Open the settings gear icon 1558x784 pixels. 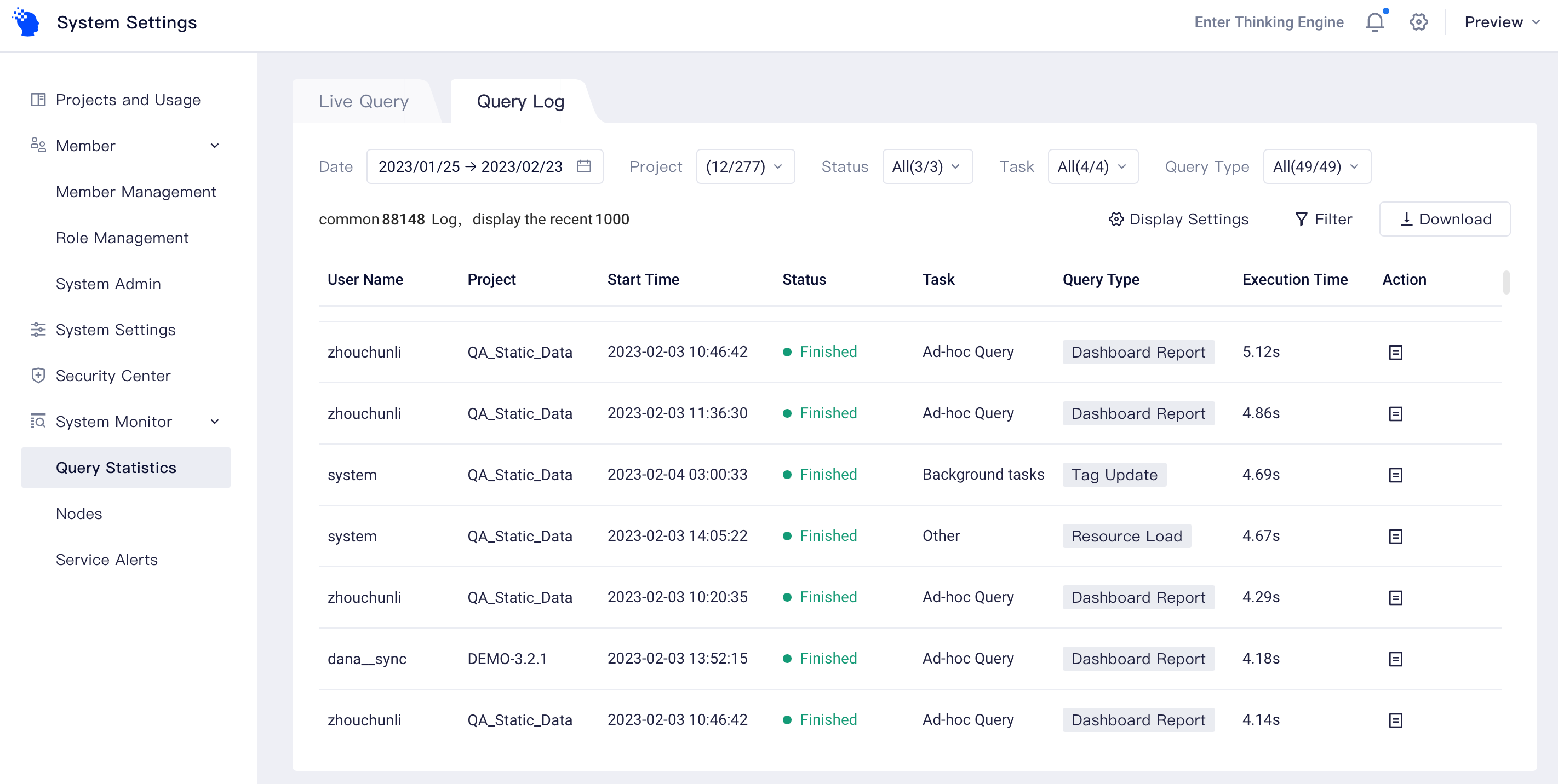[1418, 22]
